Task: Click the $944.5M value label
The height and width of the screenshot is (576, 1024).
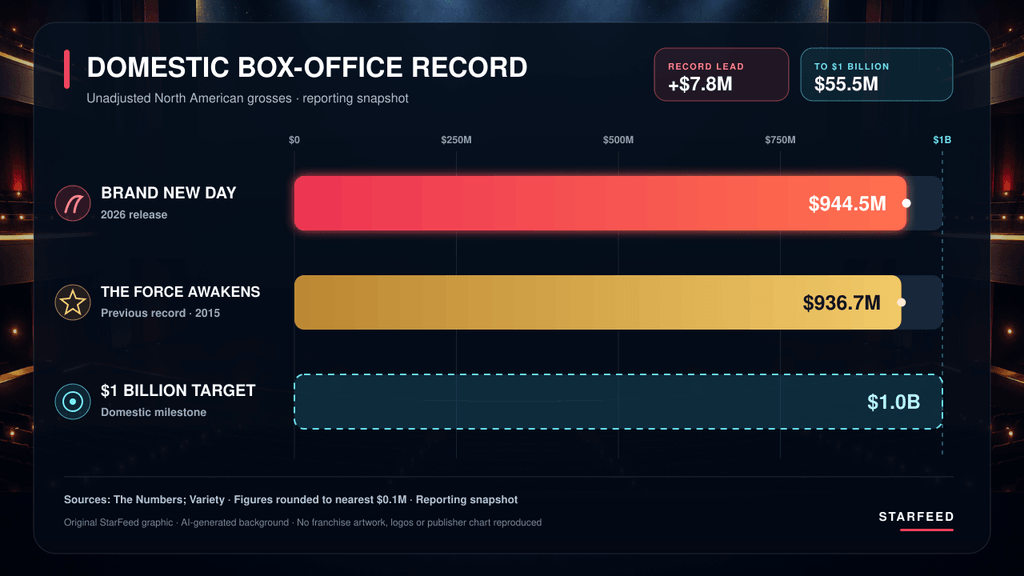Action: click(x=847, y=204)
